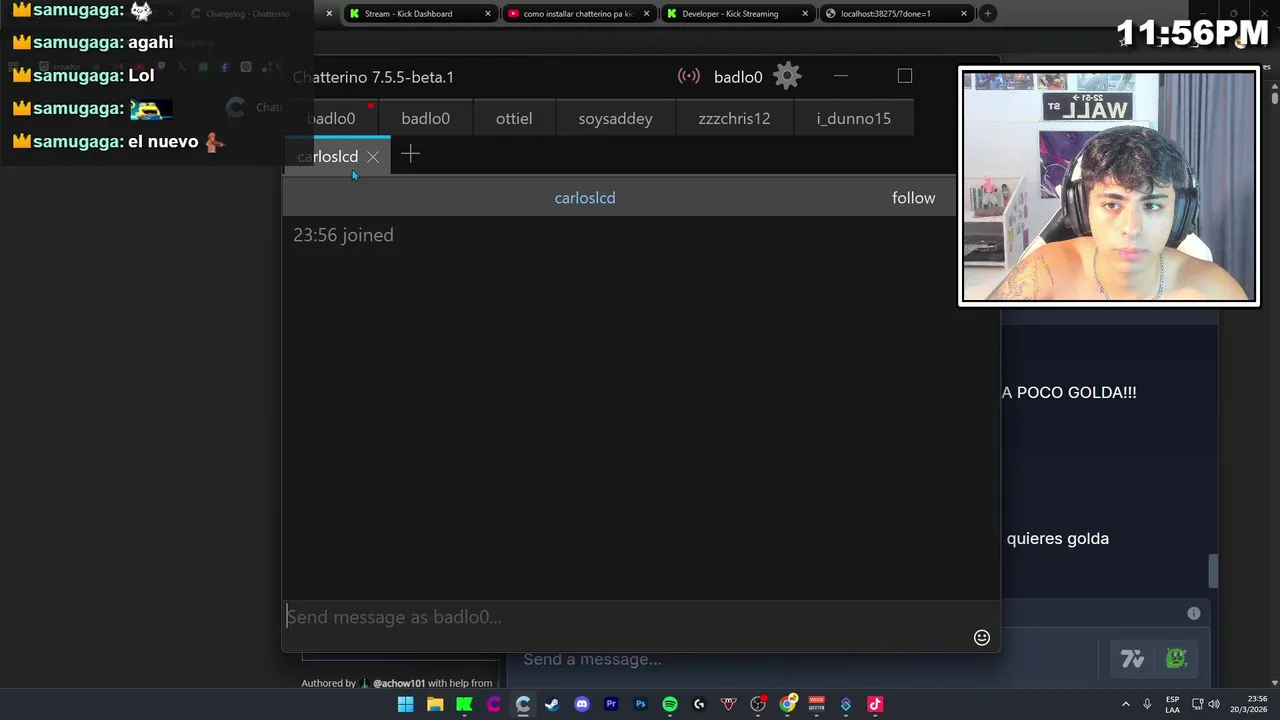This screenshot has height=720, width=1280.
Task: Maximize the Chatterino window
Action: point(905,76)
